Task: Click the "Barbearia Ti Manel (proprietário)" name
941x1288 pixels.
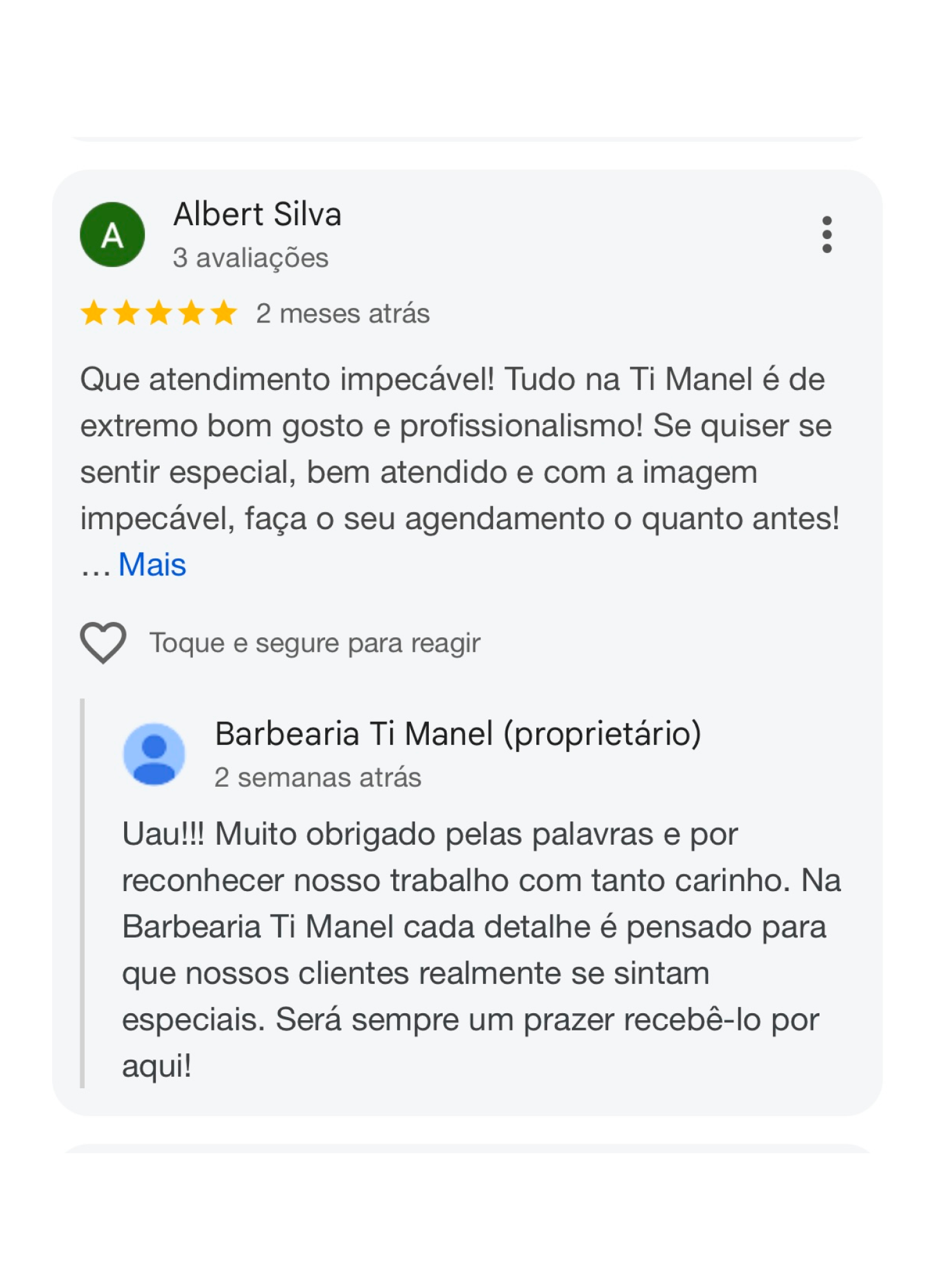Action: [458, 734]
